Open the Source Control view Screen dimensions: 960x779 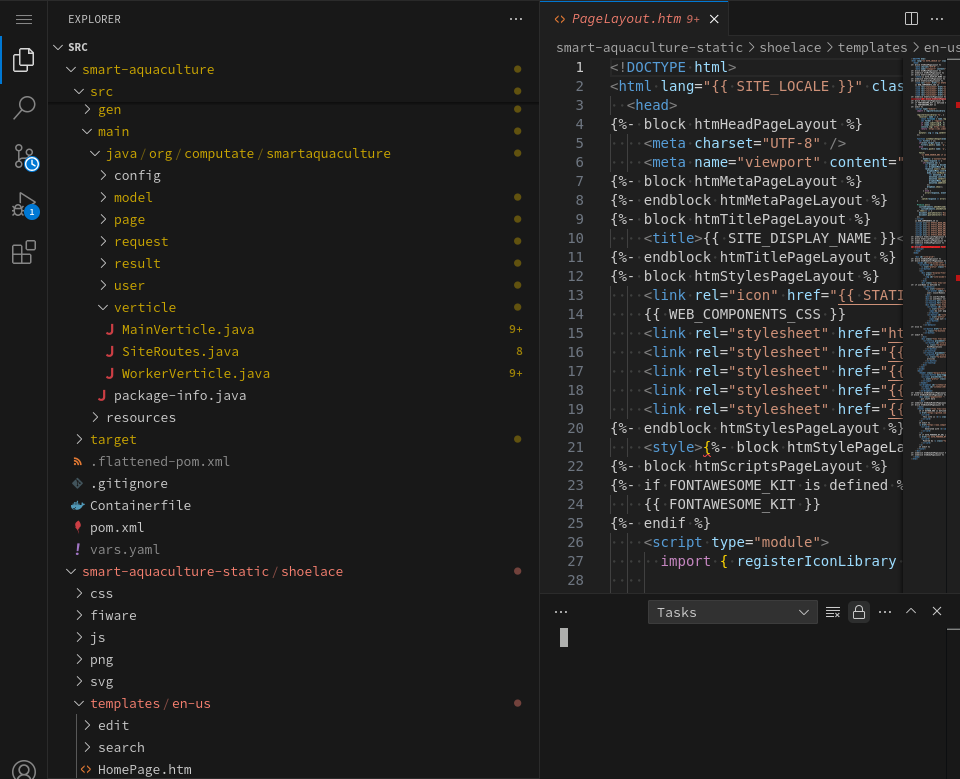pyautogui.click(x=25, y=157)
